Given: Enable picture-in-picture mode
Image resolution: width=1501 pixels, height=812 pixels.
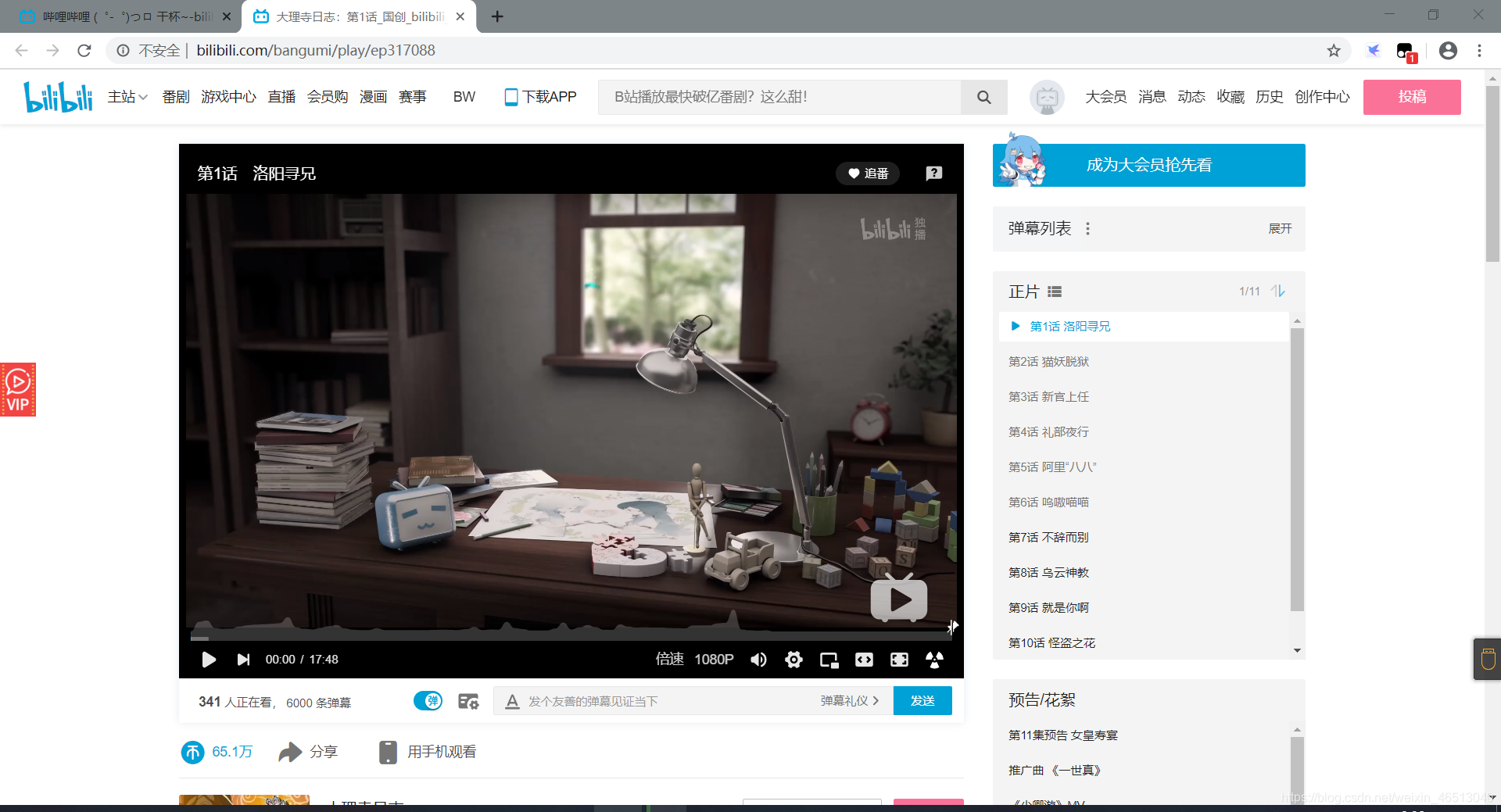Looking at the screenshot, I should click(x=829, y=660).
